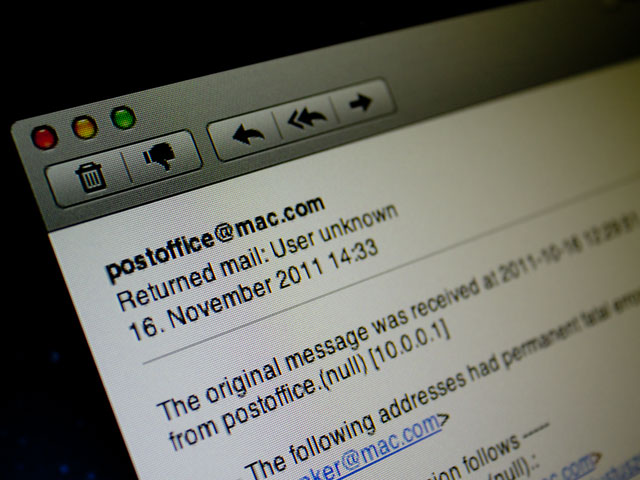The height and width of the screenshot is (480, 640).
Task: Mark message as junk with thumbs-down icon
Action: [162, 156]
